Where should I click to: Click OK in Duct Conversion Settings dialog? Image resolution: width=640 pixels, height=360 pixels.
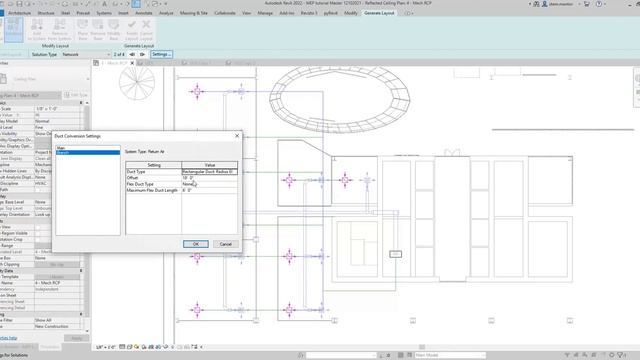pyautogui.click(x=196, y=244)
